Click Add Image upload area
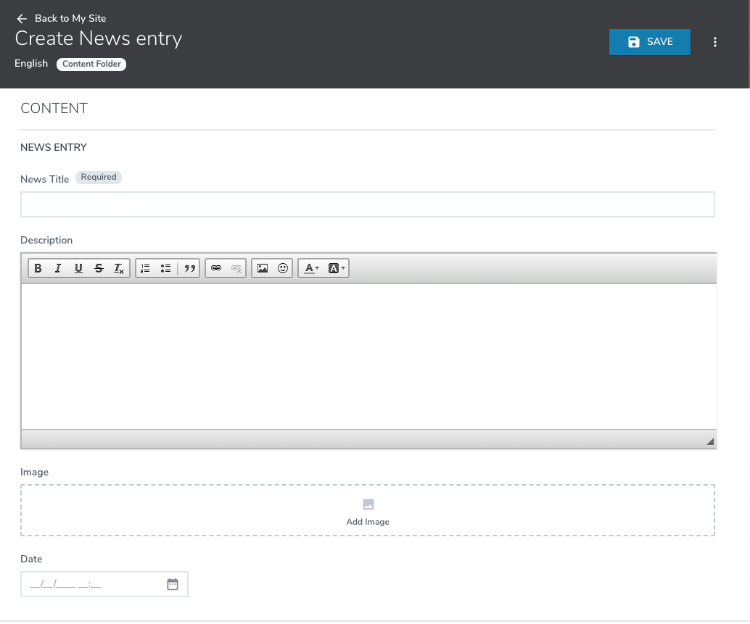This screenshot has height=624, width=750. pos(367,511)
